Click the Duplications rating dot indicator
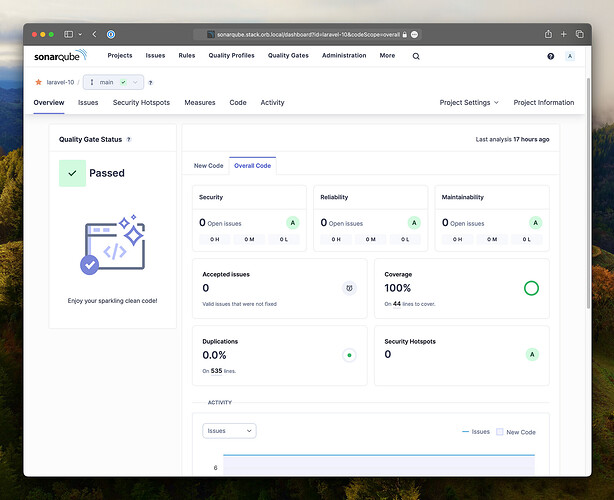This screenshot has height=500, width=614. click(349, 354)
